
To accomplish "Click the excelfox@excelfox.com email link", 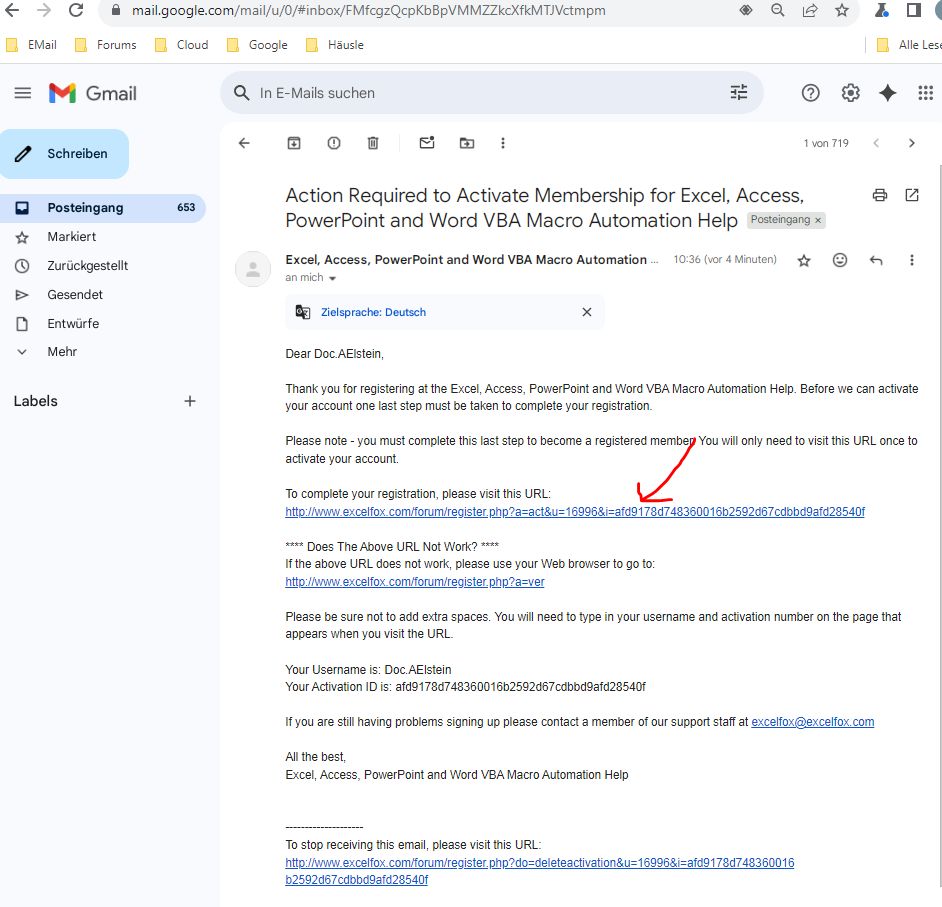I will click(x=812, y=721).
